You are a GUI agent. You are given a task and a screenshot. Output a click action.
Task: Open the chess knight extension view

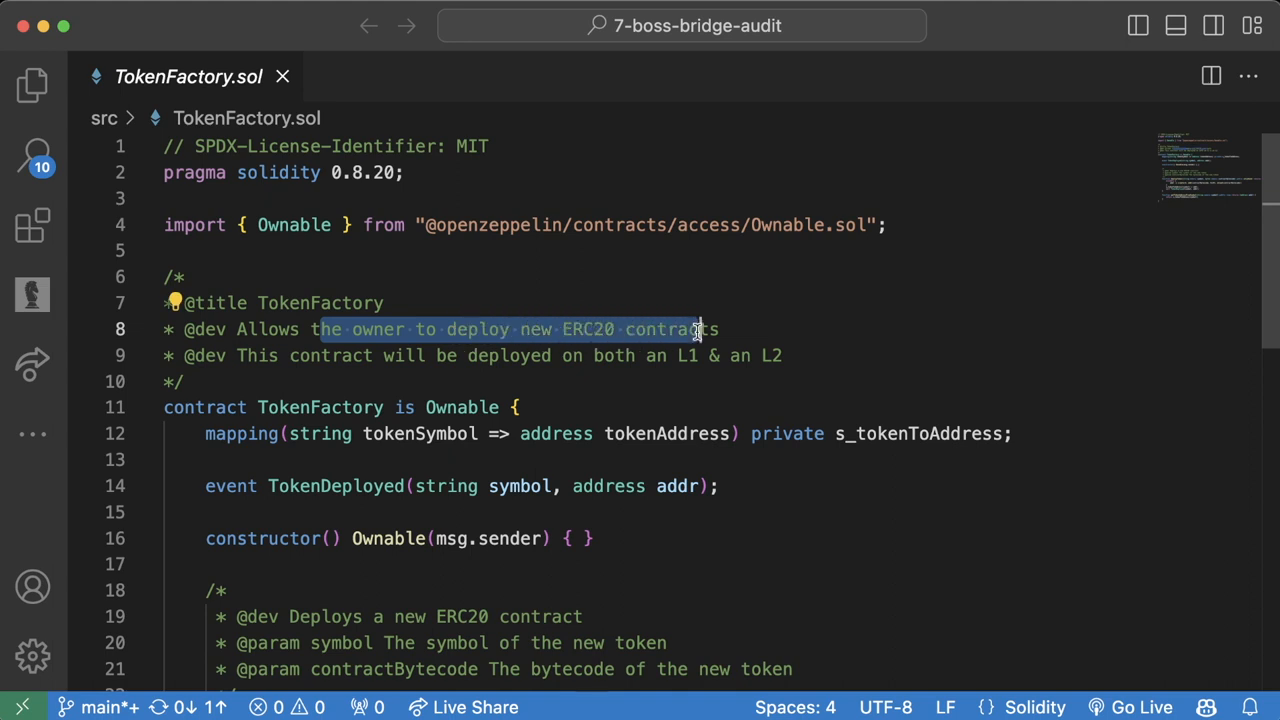pyautogui.click(x=32, y=294)
